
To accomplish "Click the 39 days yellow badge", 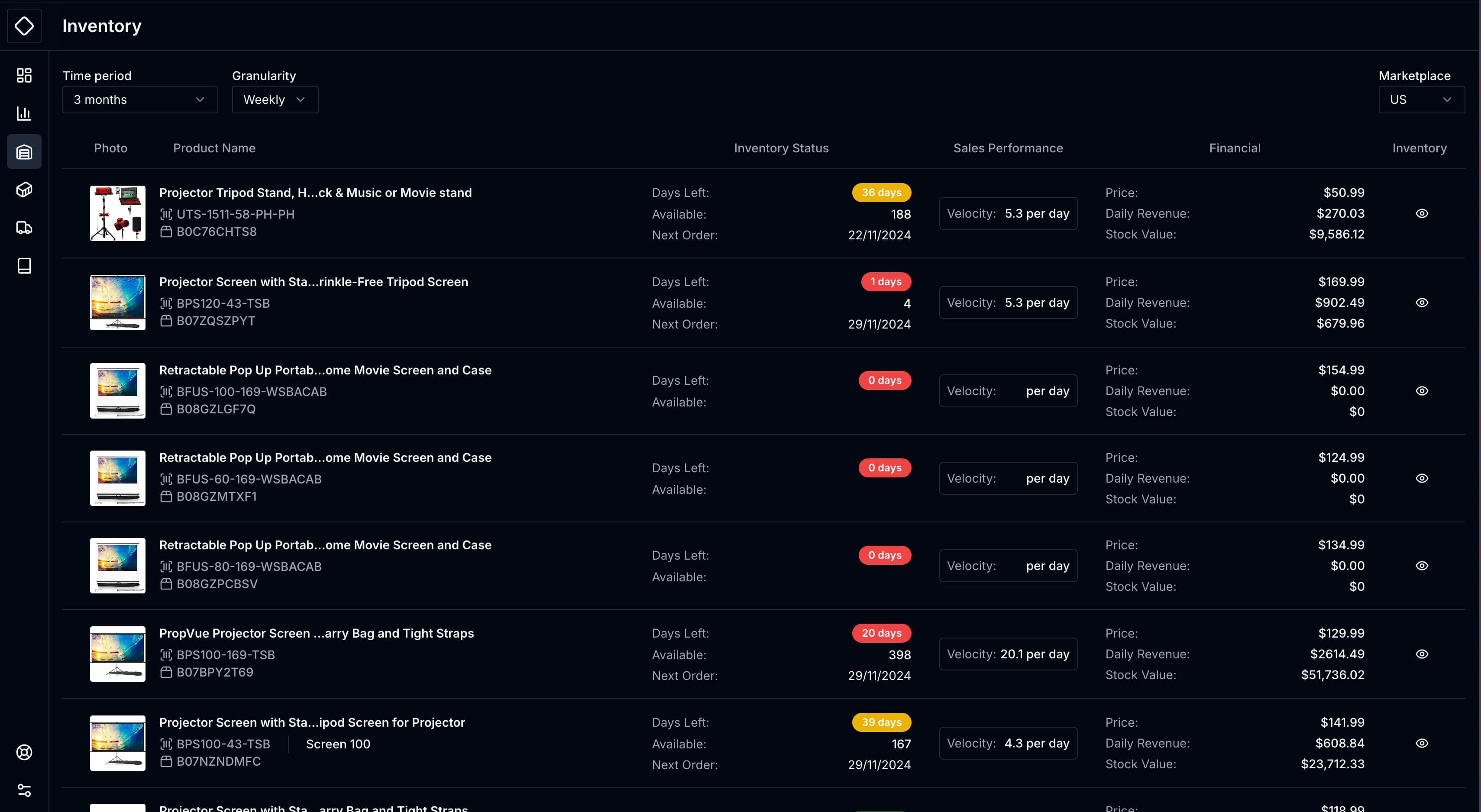I will click(881, 722).
